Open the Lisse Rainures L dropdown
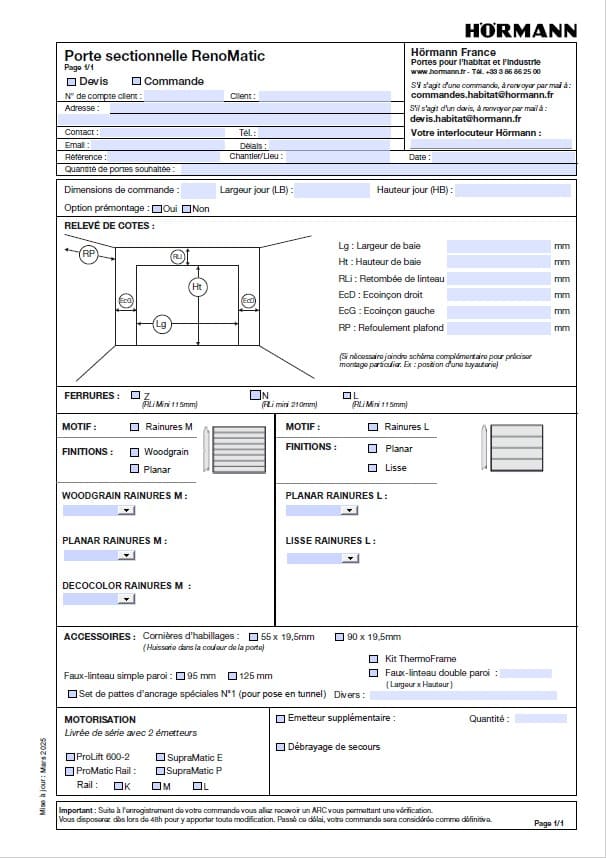Image resolution: width=606 pixels, height=858 pixels. [348, 558]
